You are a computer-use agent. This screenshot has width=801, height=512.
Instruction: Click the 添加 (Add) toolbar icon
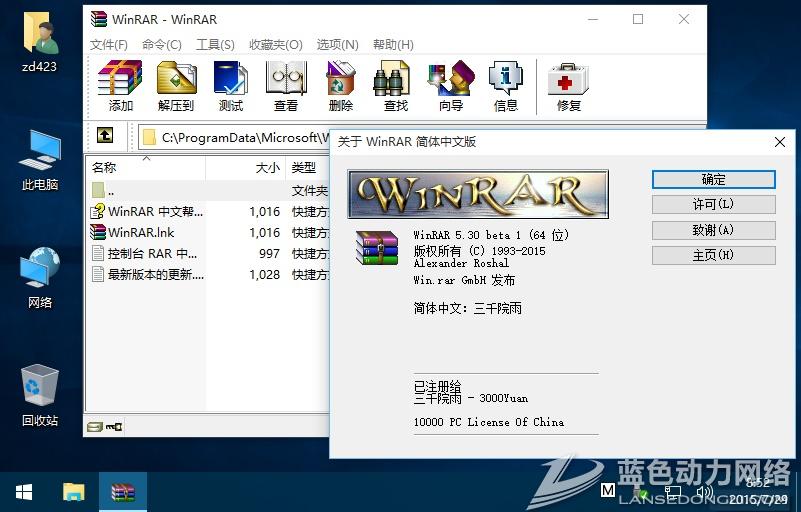[120, 85]
